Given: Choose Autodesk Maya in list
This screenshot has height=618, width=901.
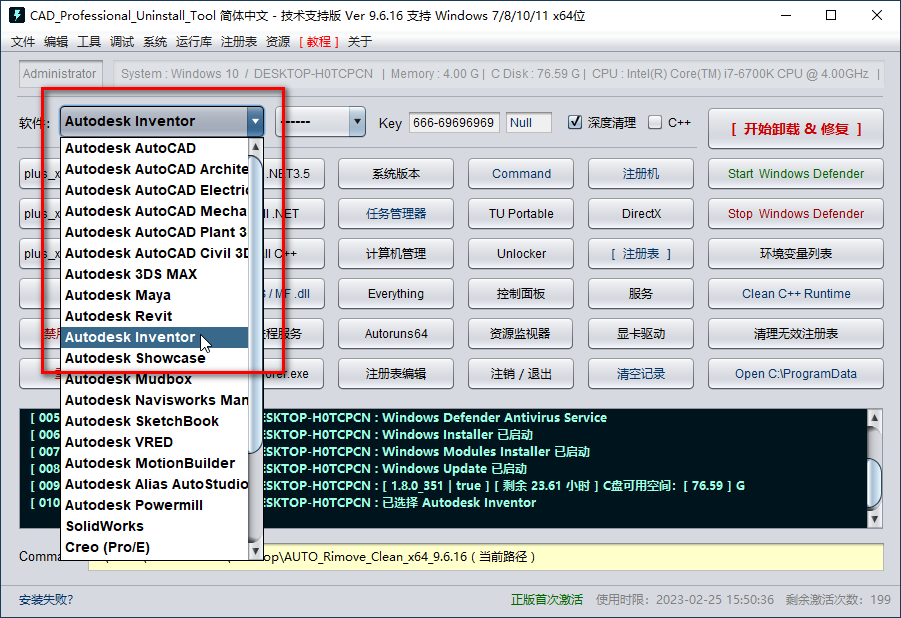Looking at the screenshot, I should pos(154,295).
